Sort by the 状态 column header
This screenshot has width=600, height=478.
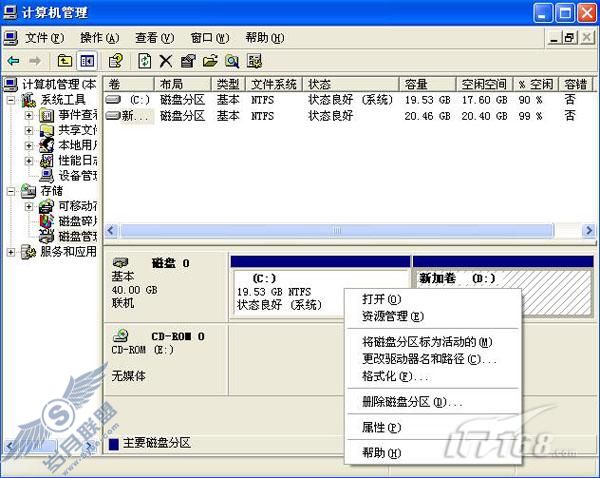[351, 84]
